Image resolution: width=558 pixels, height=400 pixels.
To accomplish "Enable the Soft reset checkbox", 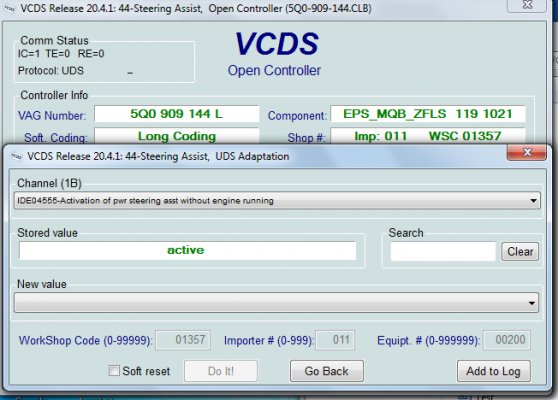I will click(114, 370).
